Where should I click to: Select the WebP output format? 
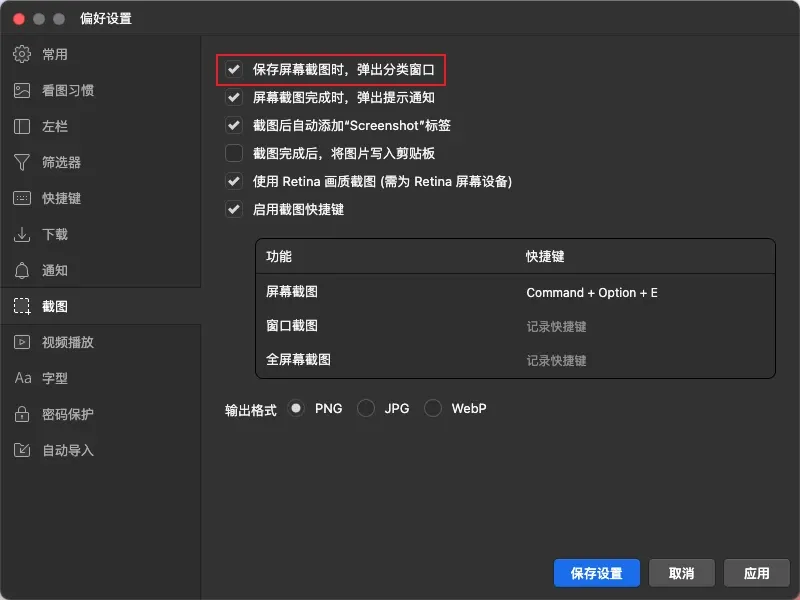click(433, 408)
